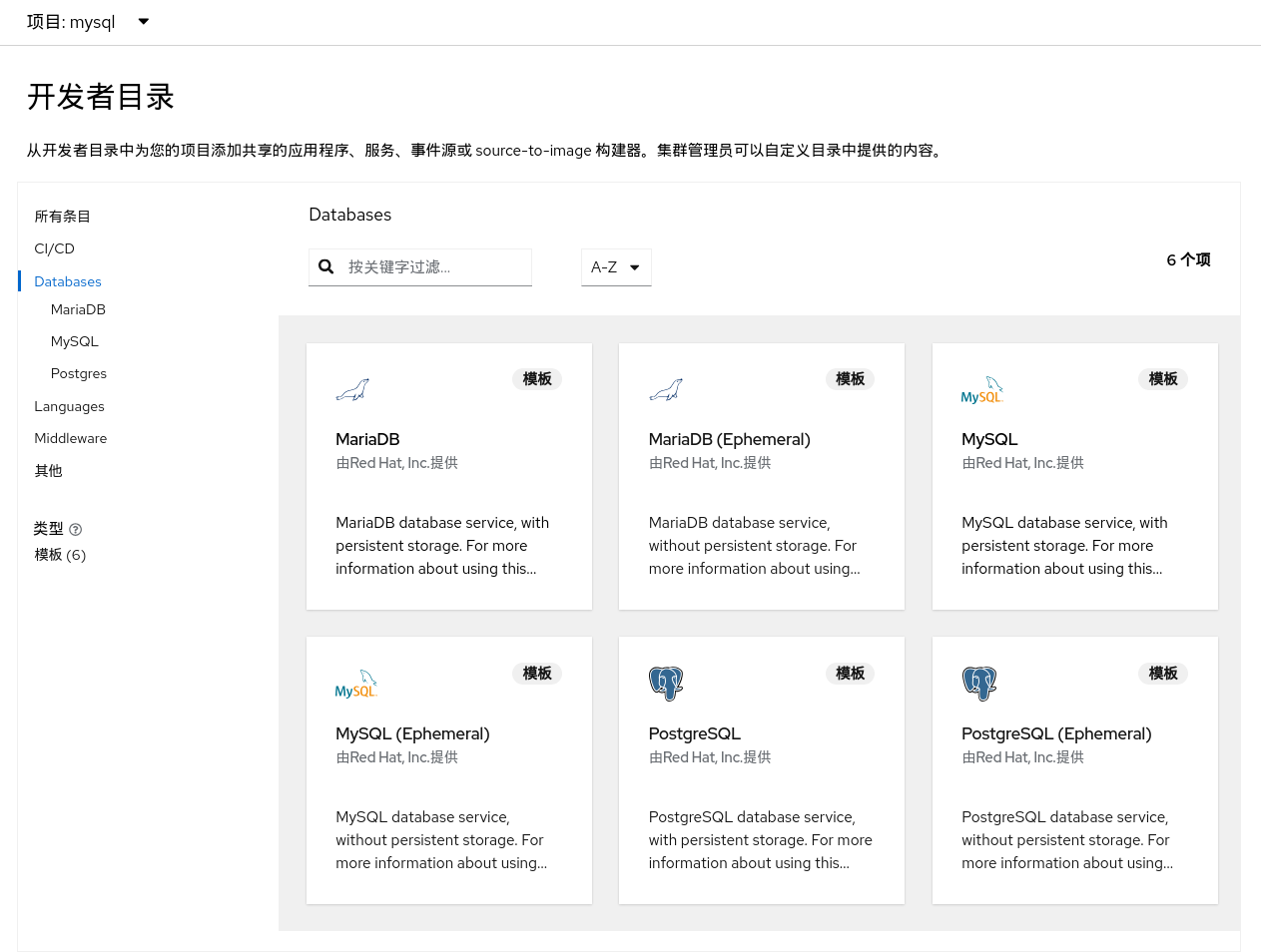Click MySQL (Ephemeral) 'without persistent storage' description
Viewport: 1261px width, 952px height.
441,840
